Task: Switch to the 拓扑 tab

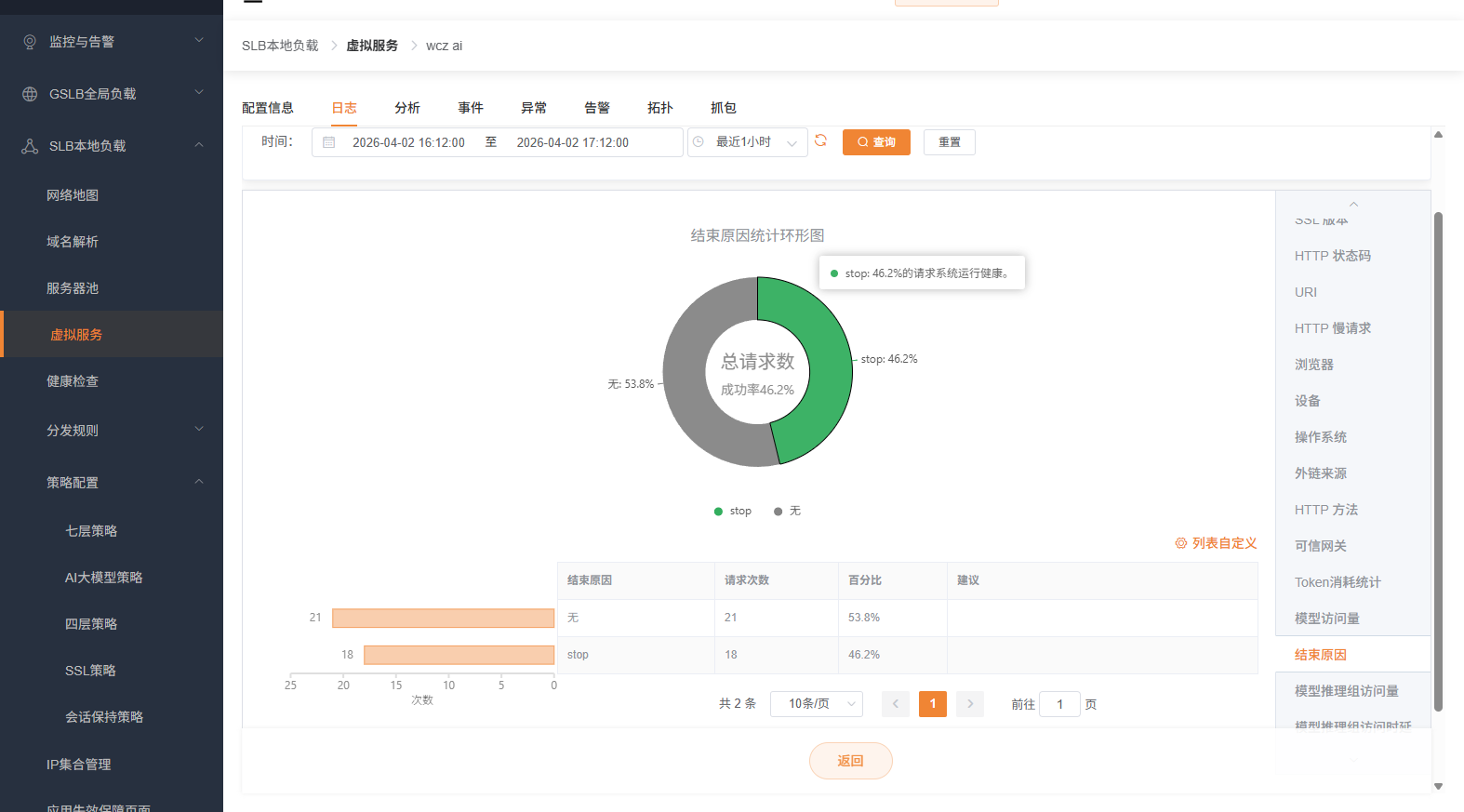Action: click(660, 108)
